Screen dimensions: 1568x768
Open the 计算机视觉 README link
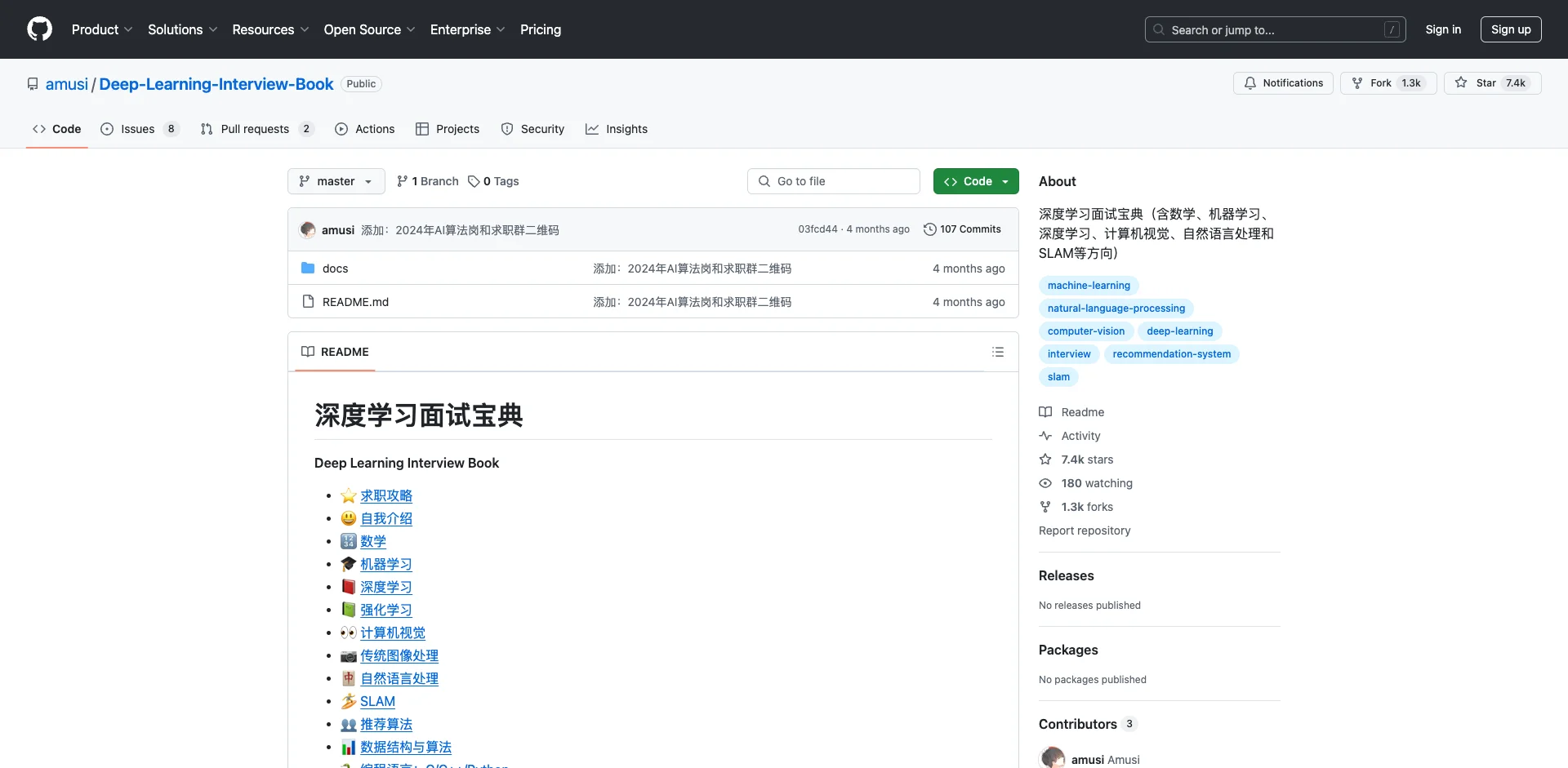click(393, 633)
